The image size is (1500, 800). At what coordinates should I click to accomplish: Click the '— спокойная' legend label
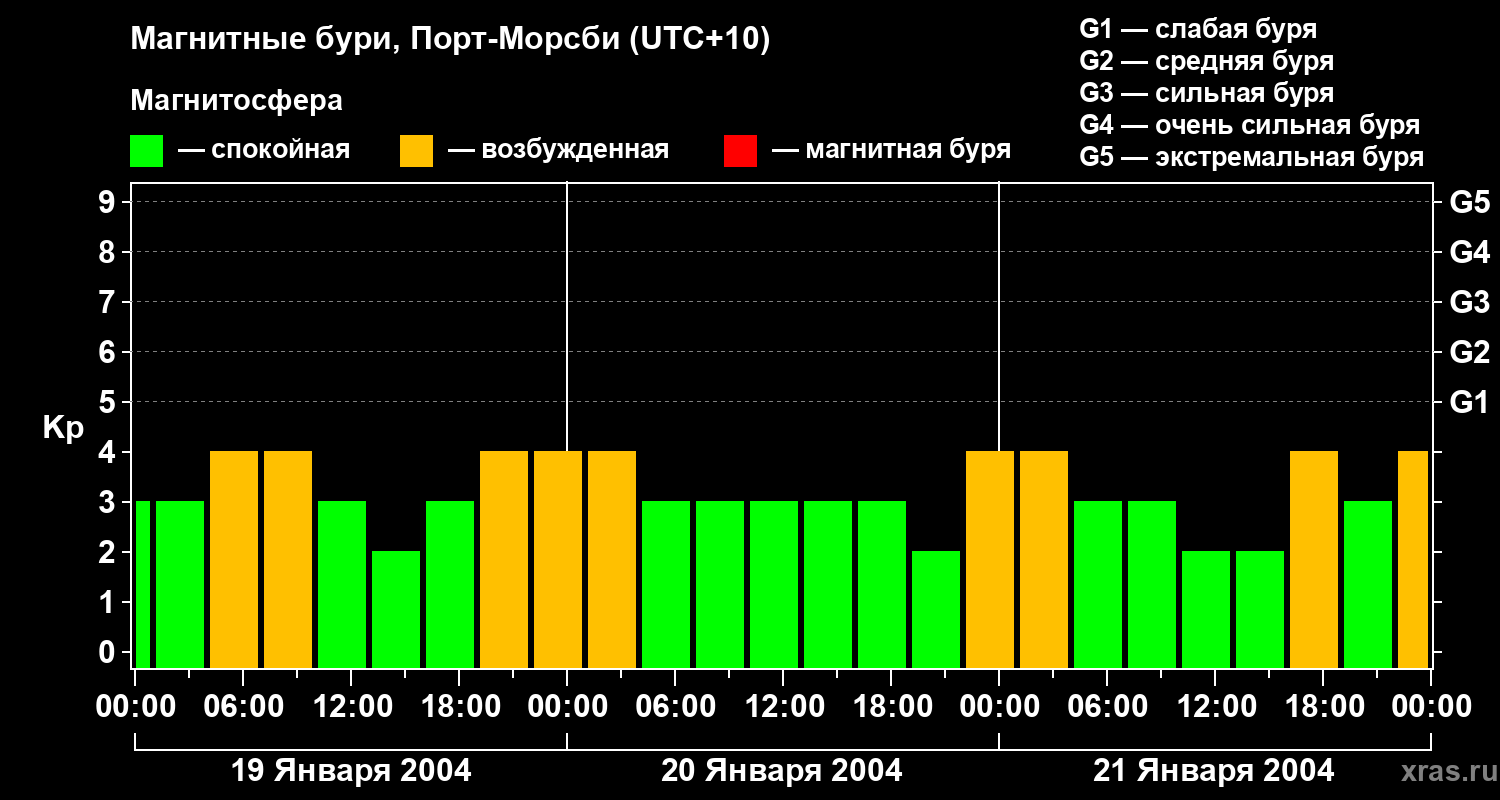click(x=264, y=150)
